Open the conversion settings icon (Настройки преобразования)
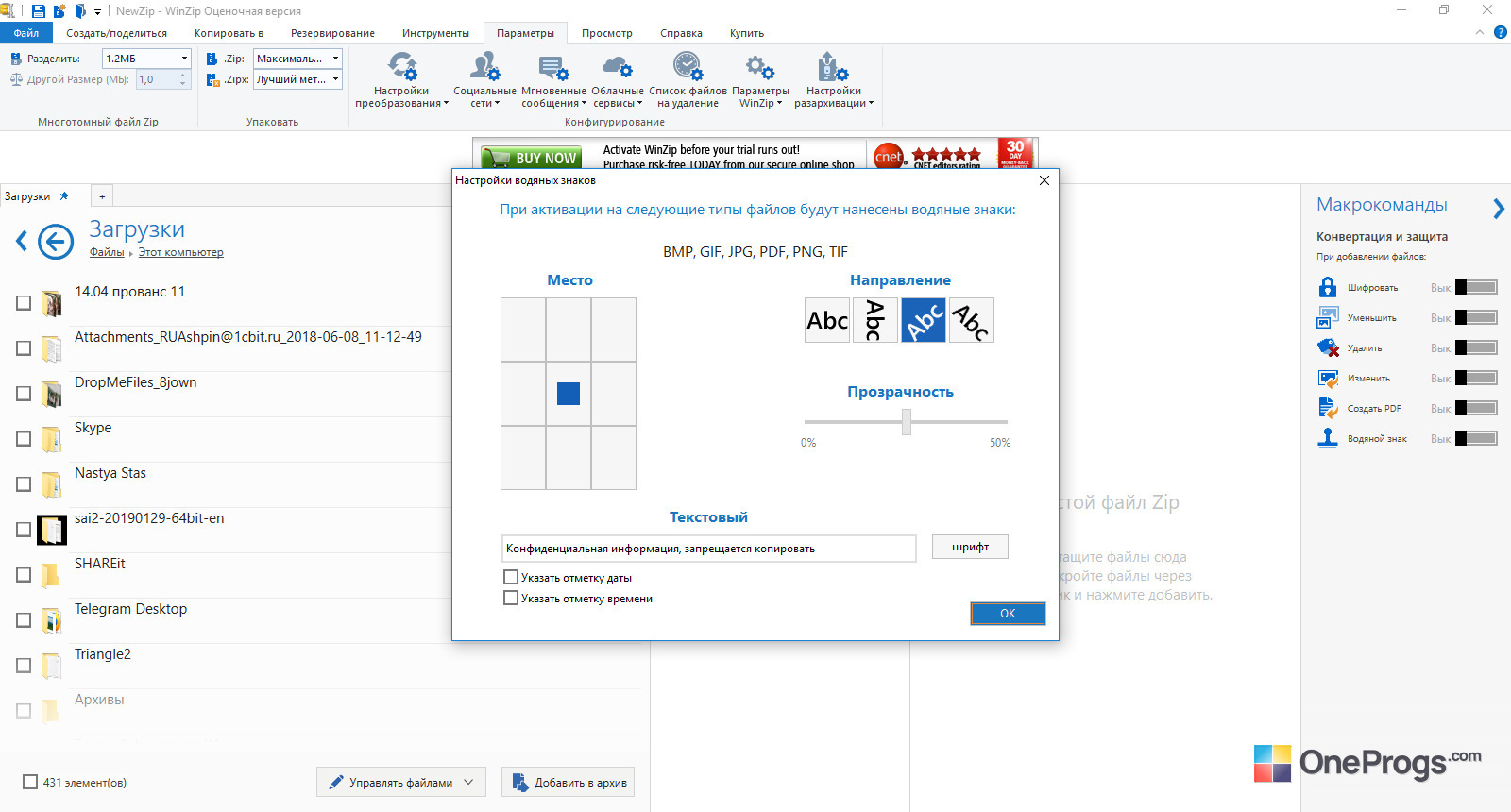The height and width of the screenshot is (812, 1511). [x=402, y=66]
